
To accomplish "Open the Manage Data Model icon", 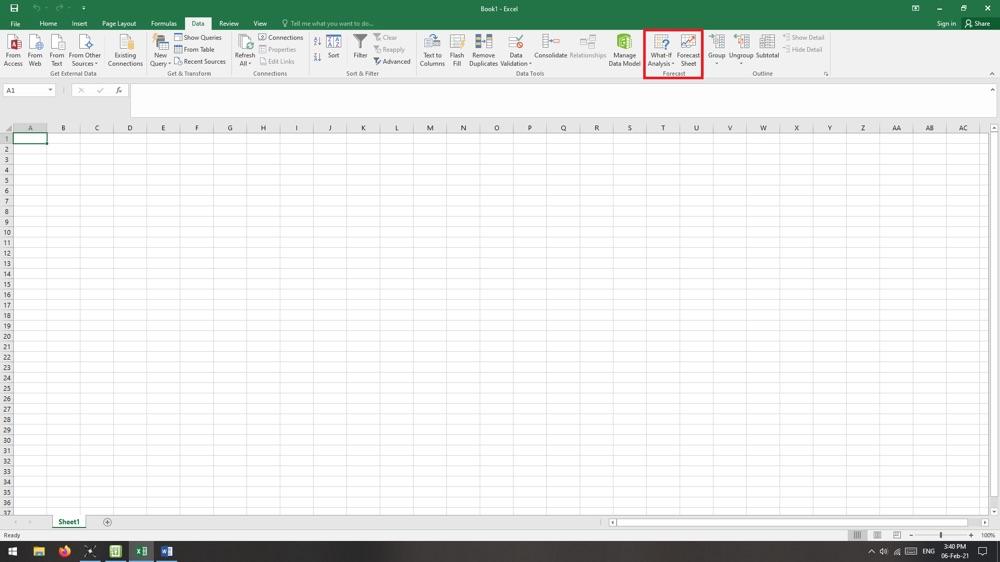I will coord(624,50).
